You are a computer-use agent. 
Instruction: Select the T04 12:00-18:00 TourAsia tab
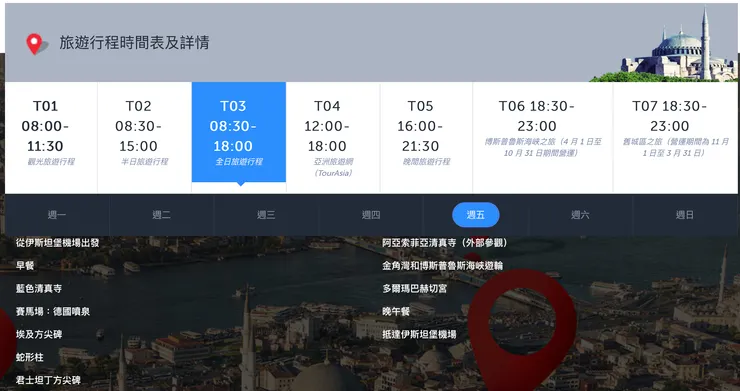click(x=333, y=137)
